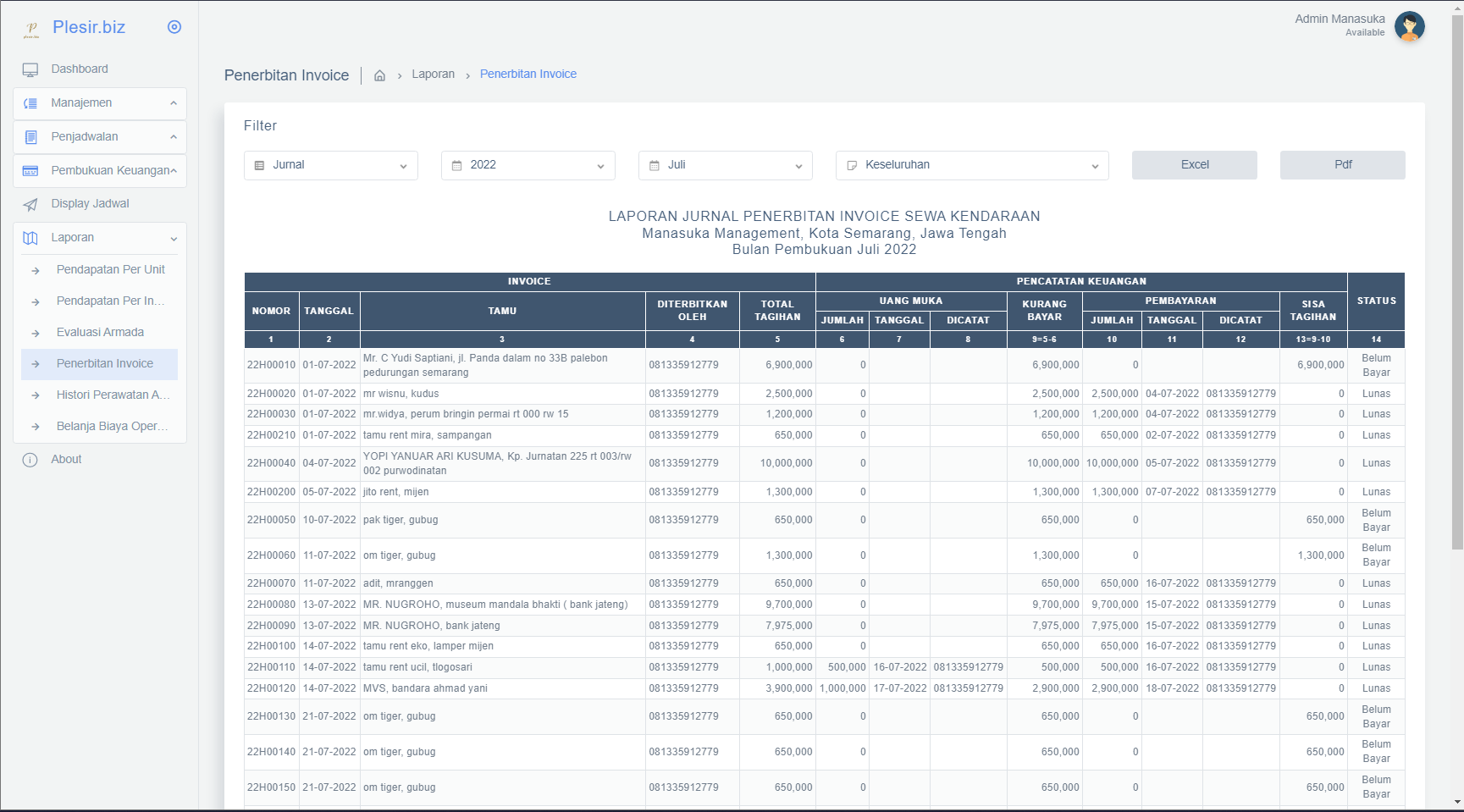Image resolution: width=1464 pixels, height=812 pixels.
Task: Open the Jurnal report type dropdown
Action: 330,165
